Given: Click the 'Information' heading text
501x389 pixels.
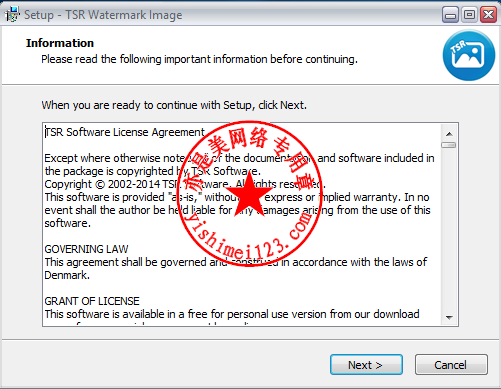Looking at the screenshot, I should tap(60, 43).
